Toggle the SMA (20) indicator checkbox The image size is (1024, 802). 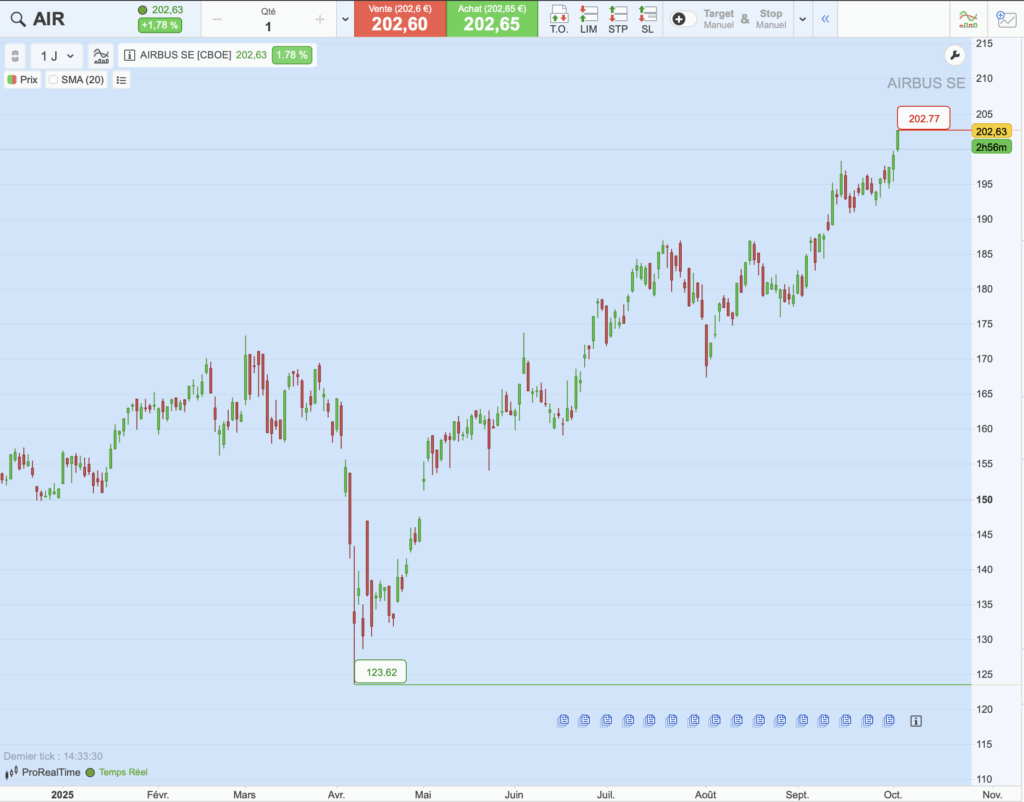[x=54, y=80]
